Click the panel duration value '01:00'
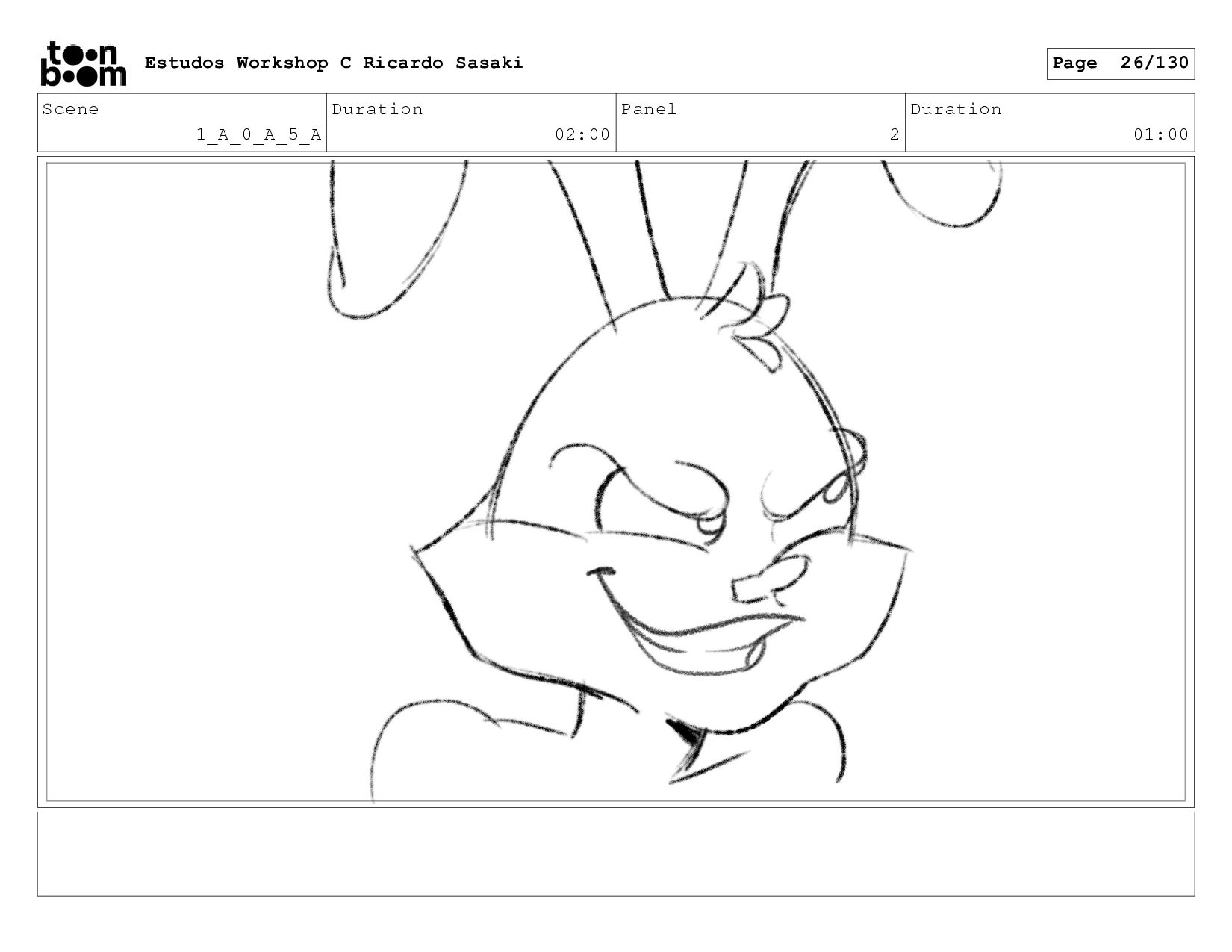Image resolution: width=1232 pixels, height=952 pixels. [x=1161, y=135]
